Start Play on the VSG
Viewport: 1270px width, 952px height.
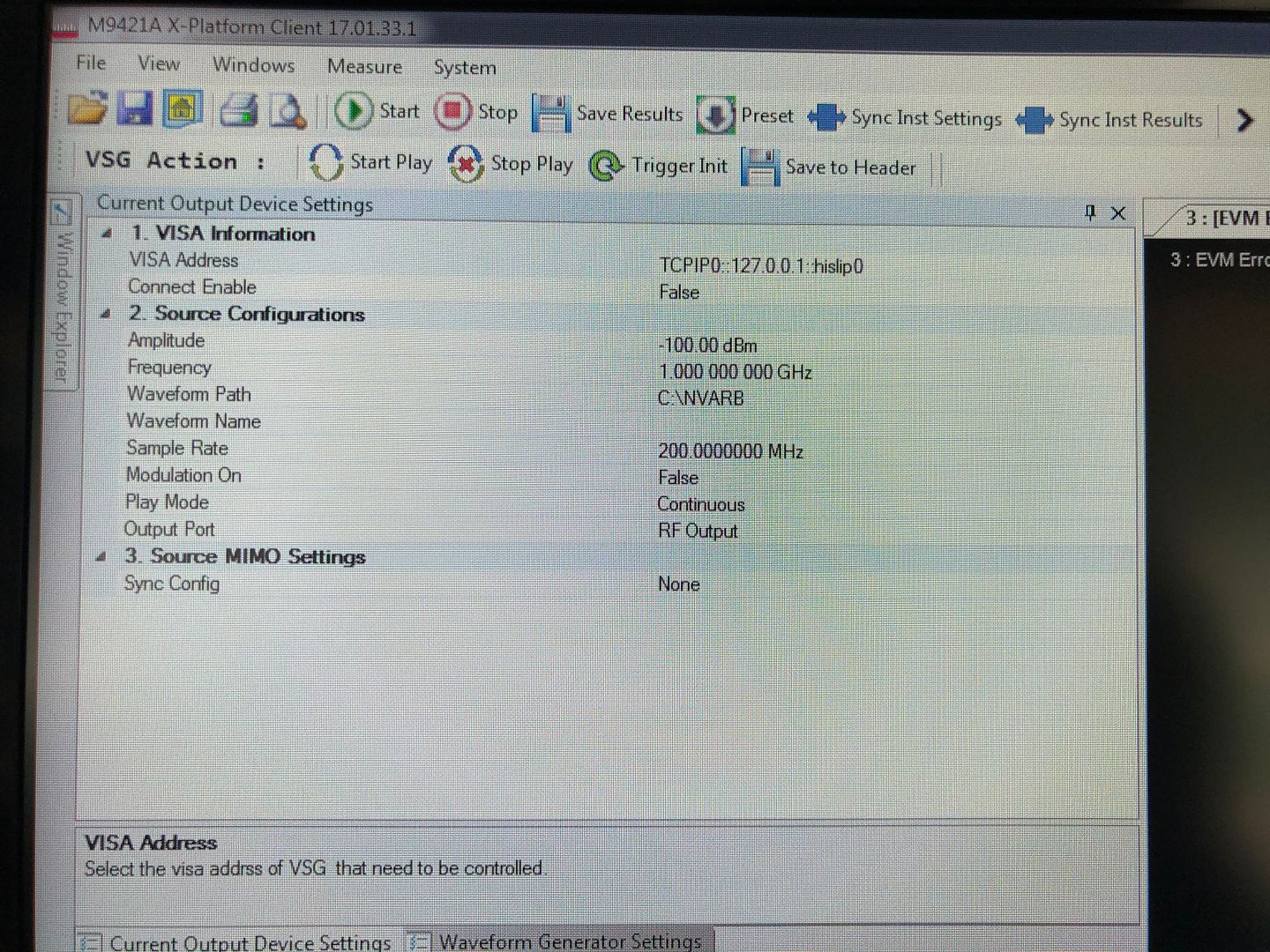(x=370, y=163)
